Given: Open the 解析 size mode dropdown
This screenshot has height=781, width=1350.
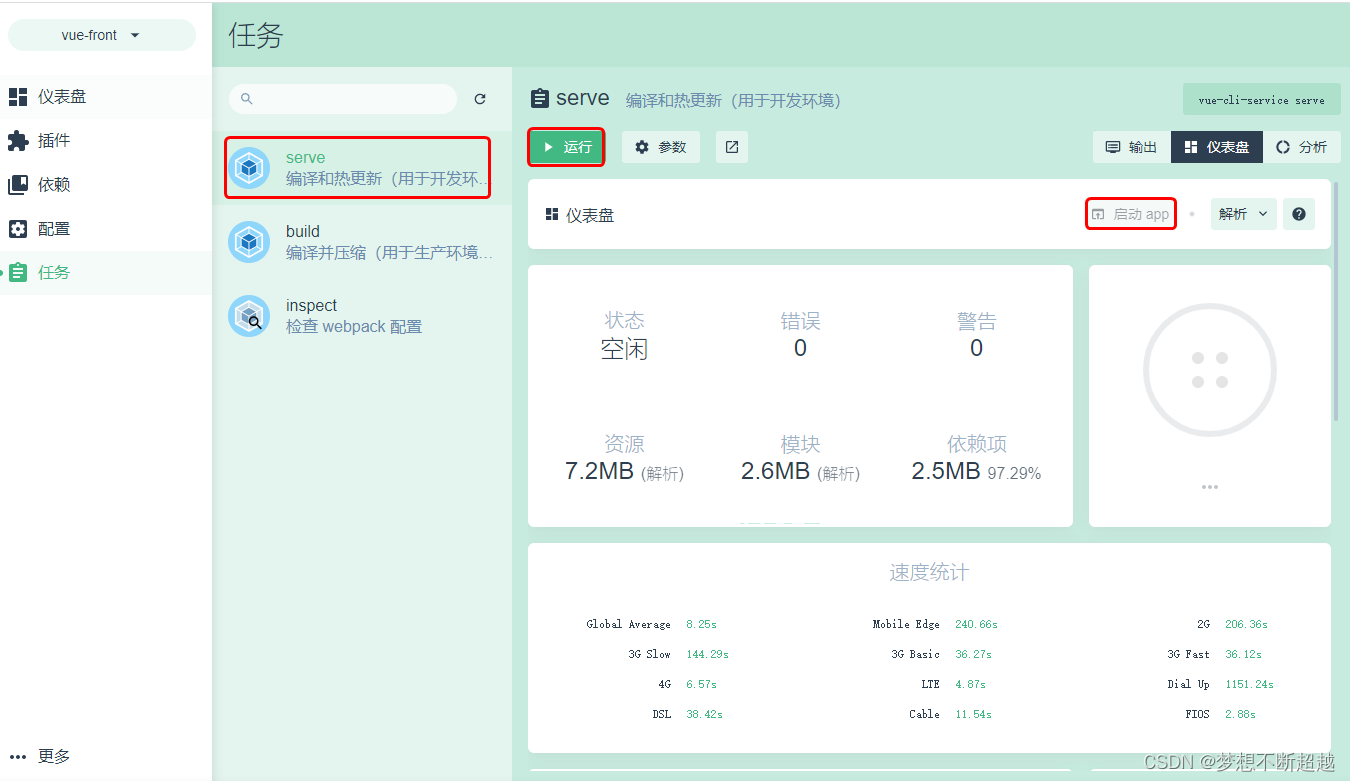Looking at the screenshot, I should click(x=1243, y=214).
